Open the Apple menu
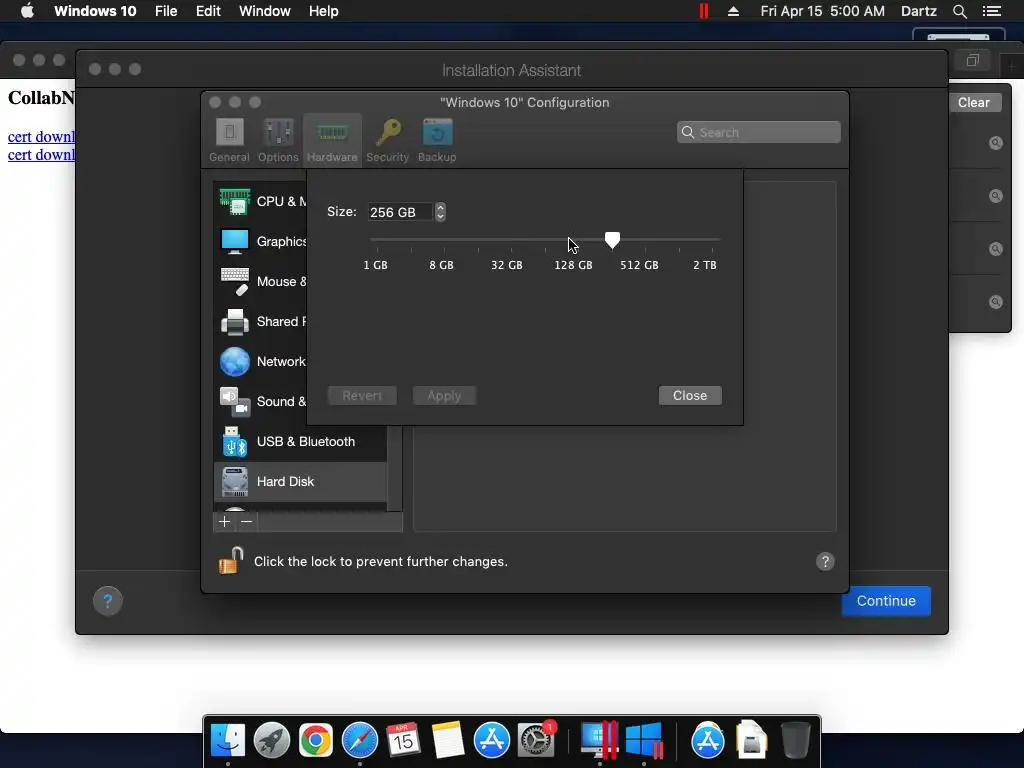 point(27,11)
